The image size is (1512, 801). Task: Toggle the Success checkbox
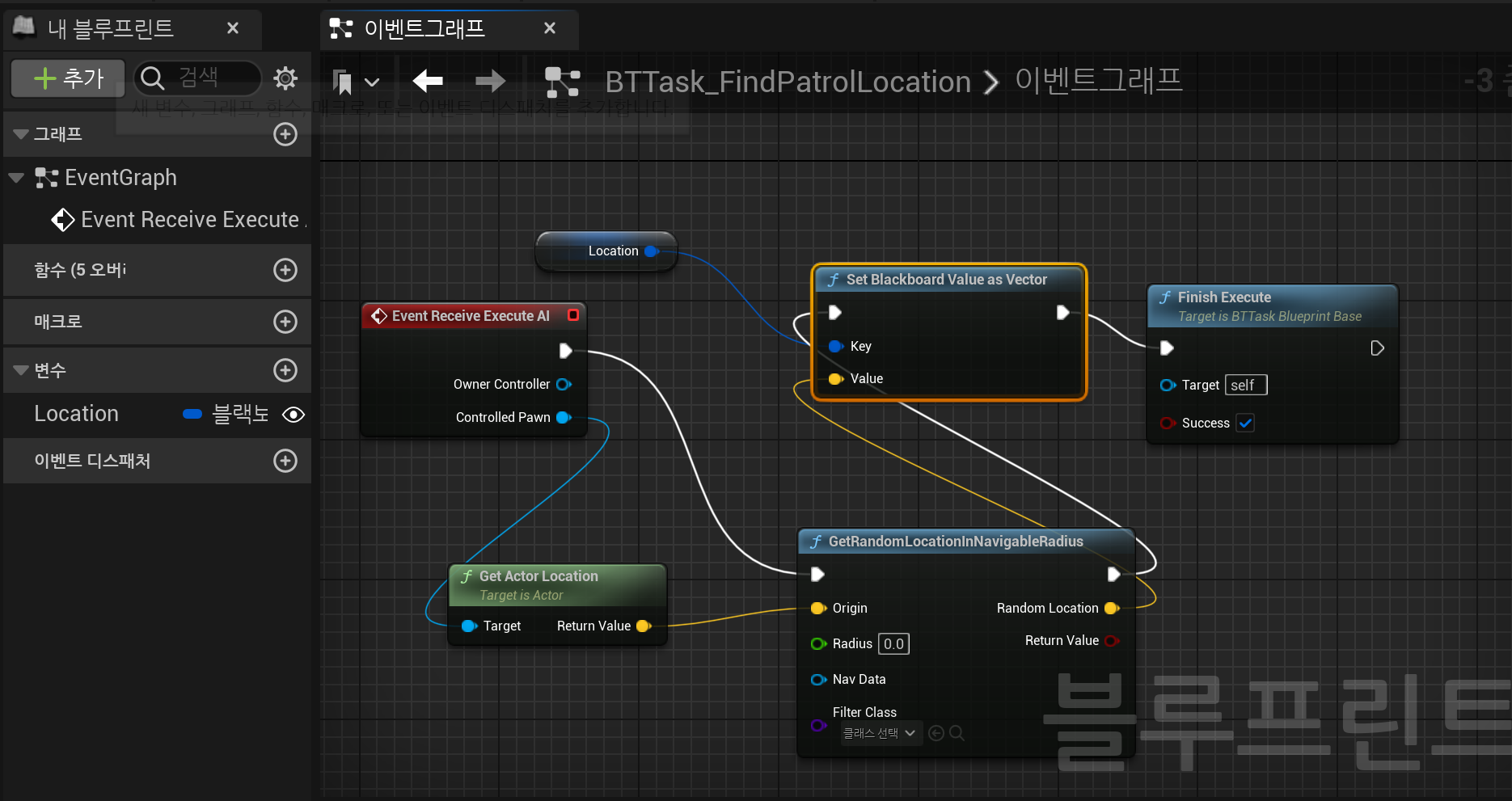tap(1246, 423)
